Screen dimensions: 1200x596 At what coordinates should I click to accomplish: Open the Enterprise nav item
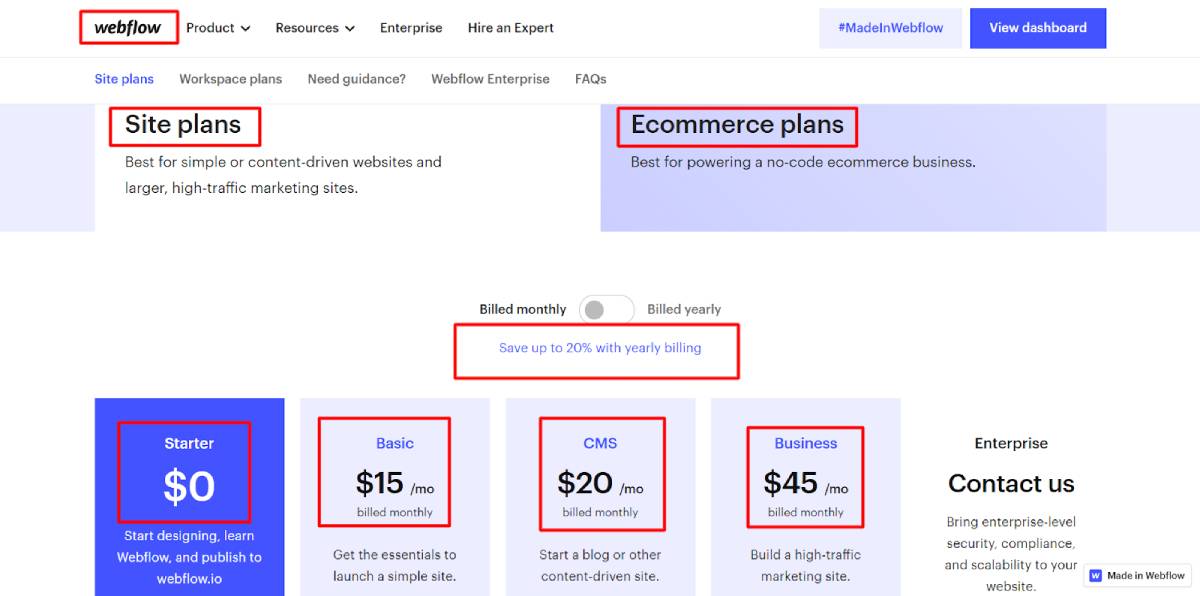(x=411, y=28)
